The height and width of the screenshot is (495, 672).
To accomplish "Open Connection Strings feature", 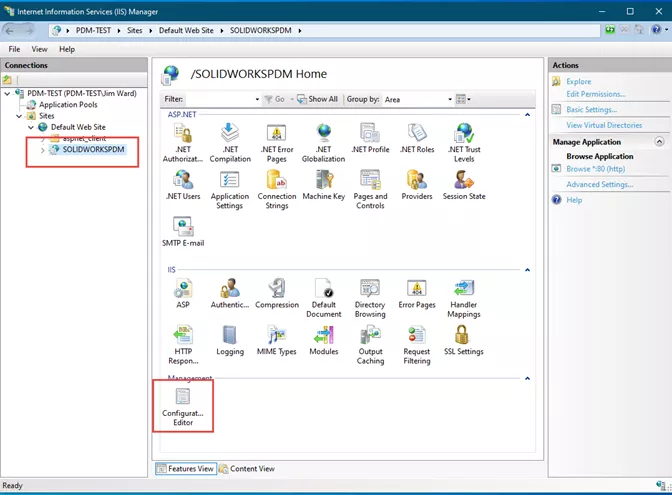I will [x=277, y=189].
